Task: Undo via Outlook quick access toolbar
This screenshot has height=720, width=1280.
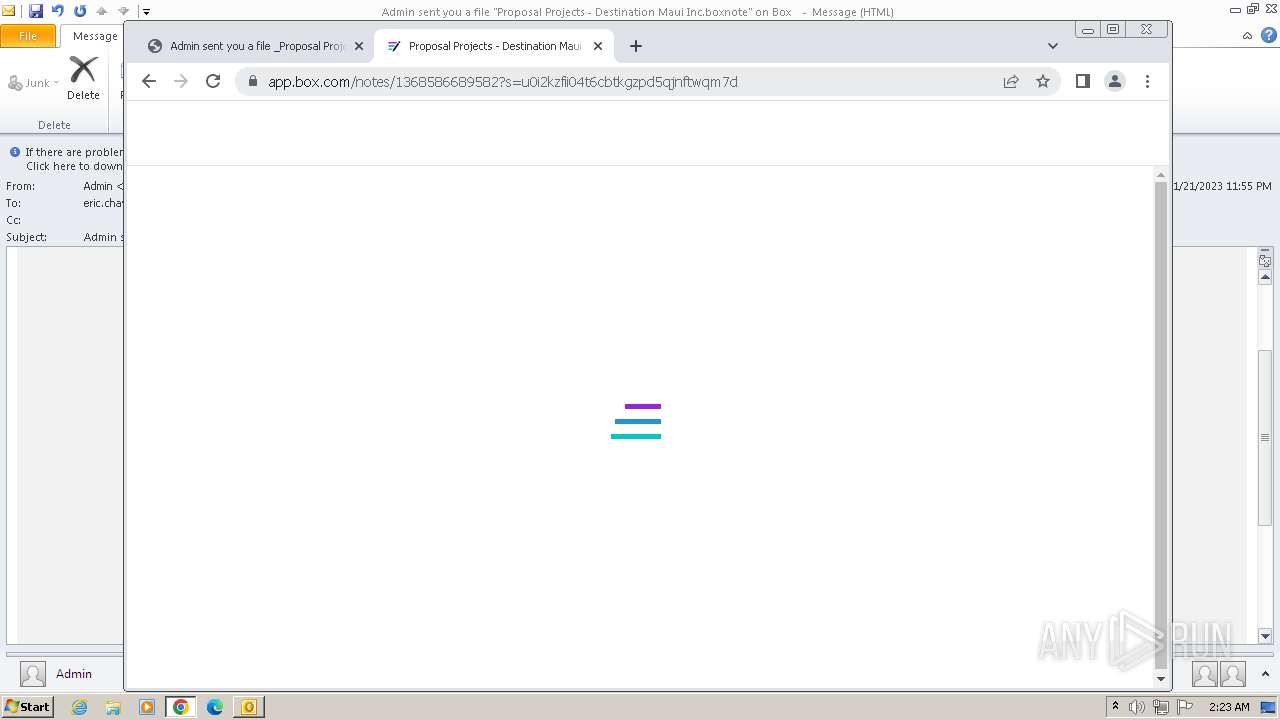Action: tap(58, 11)
